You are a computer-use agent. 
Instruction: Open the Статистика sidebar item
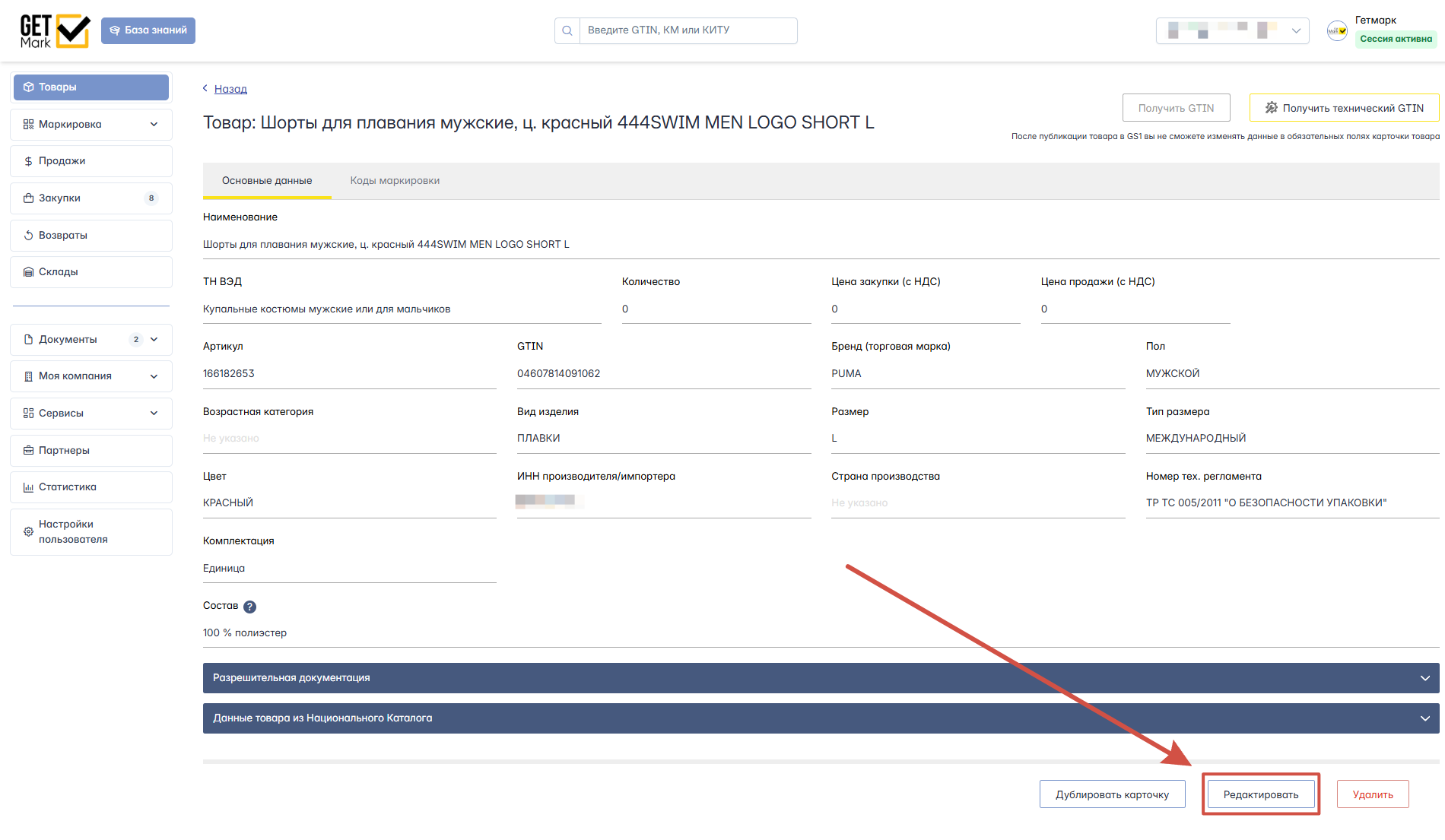[x=91, y=487]
